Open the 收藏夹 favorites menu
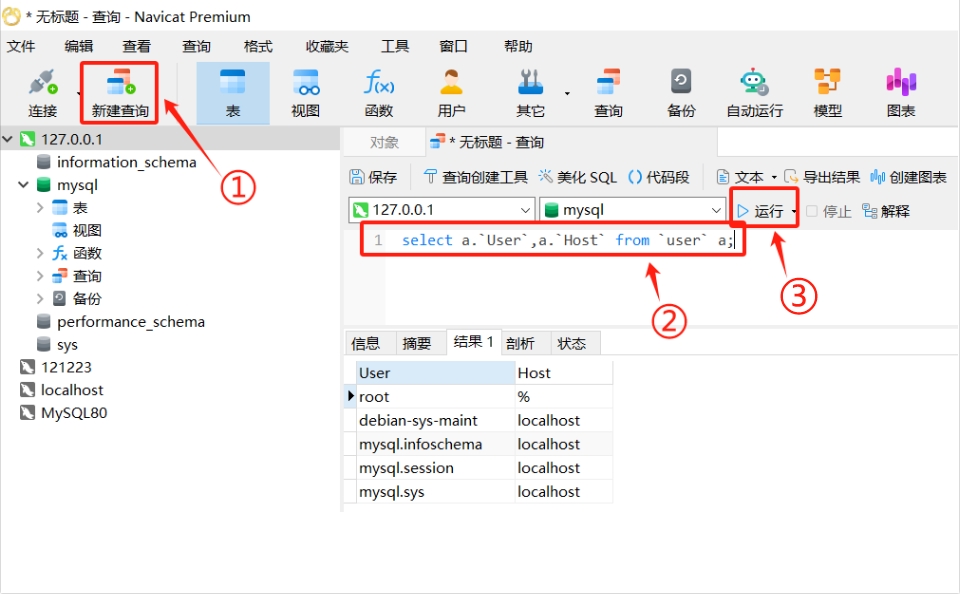 tap(327, 46)
